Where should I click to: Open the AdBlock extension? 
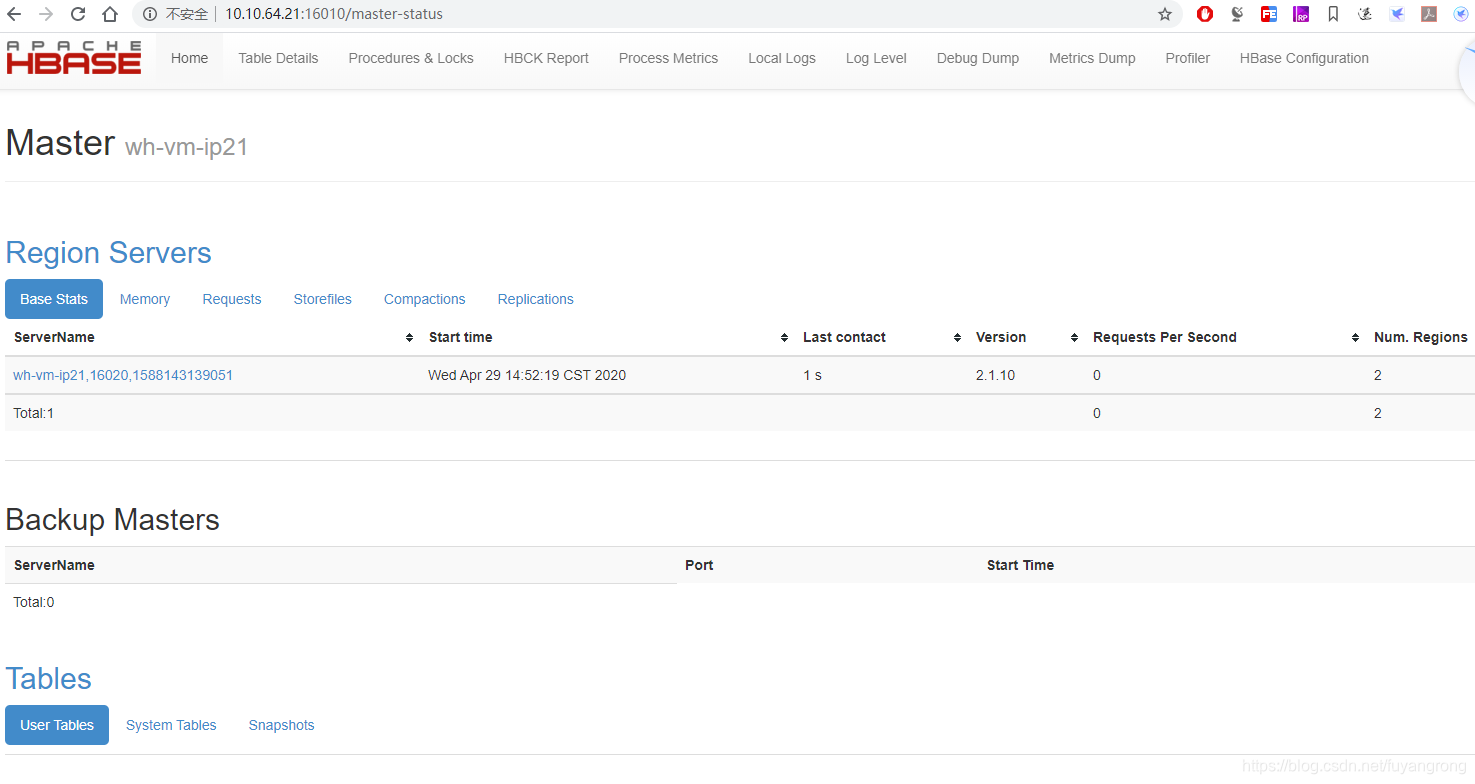point(1205,14)
